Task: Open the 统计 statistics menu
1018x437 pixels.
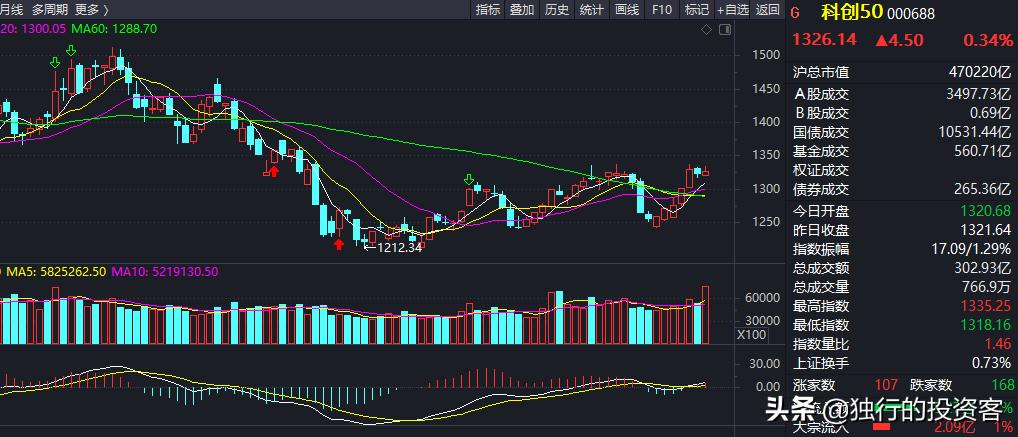Action: point(591,9)
